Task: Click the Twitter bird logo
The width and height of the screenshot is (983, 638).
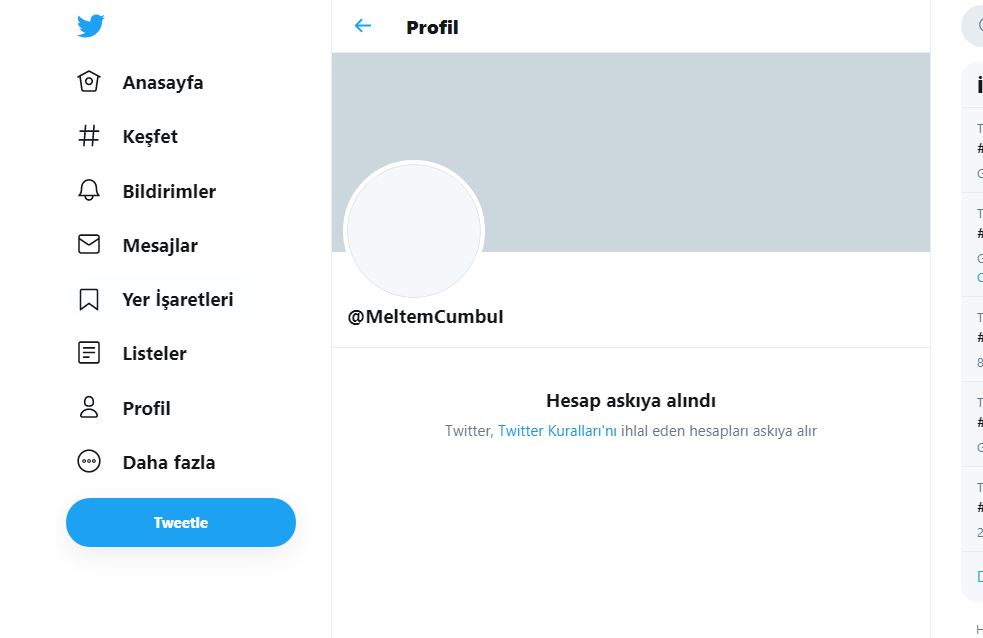Action: tap(90, 27)
